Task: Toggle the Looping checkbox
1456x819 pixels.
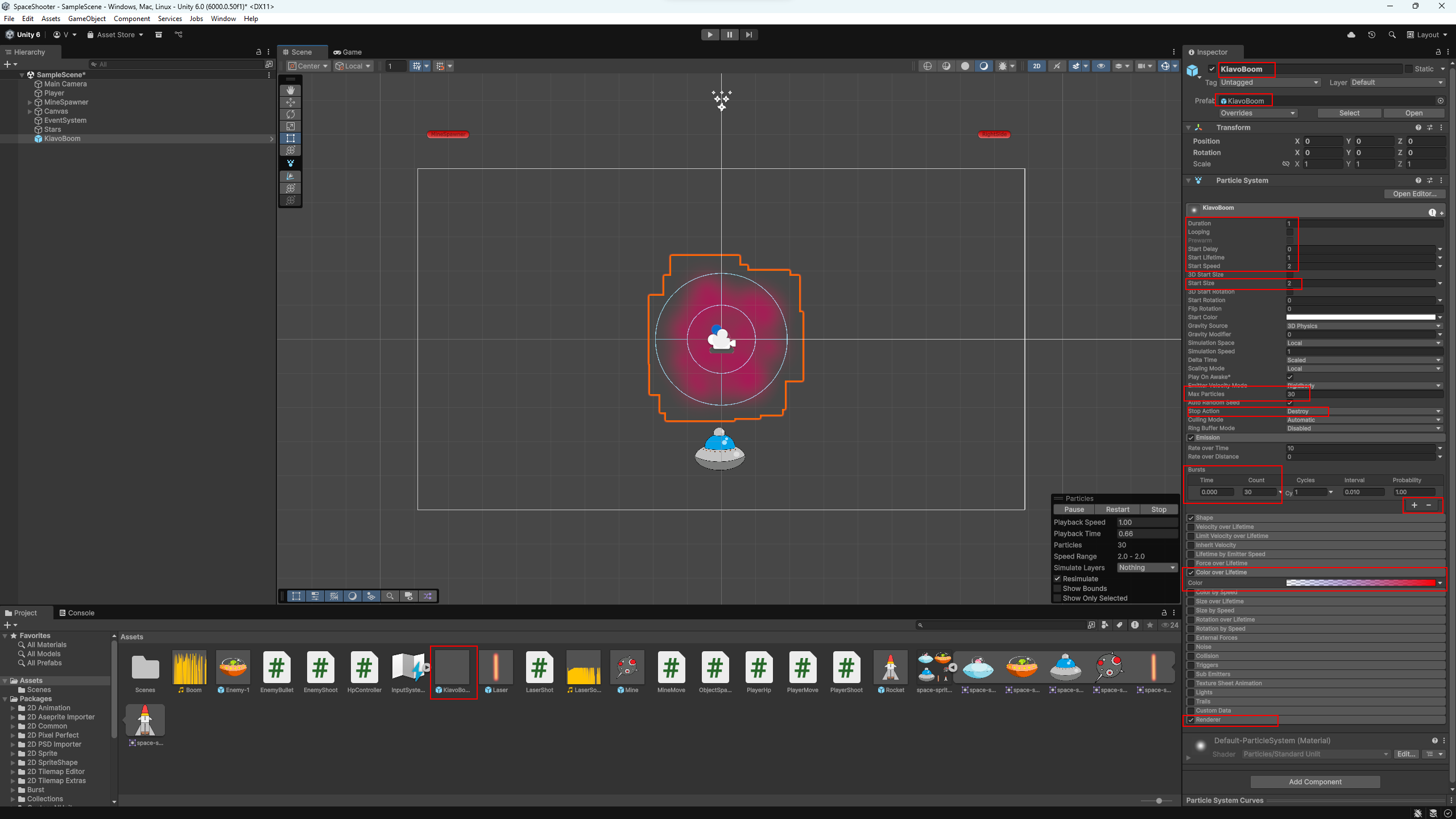Action: click(x=1290, y=232)
